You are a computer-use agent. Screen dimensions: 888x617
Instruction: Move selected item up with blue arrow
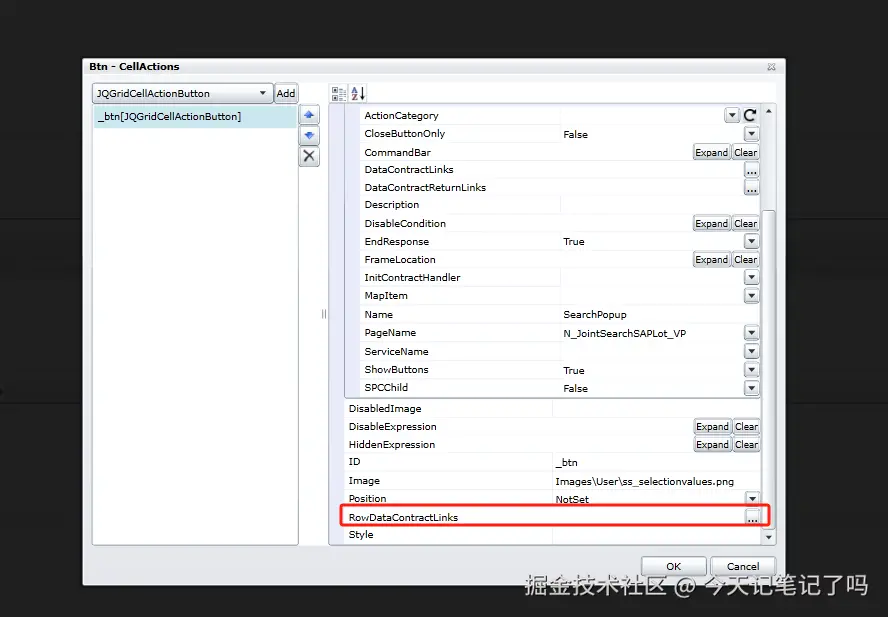point(309,115)
